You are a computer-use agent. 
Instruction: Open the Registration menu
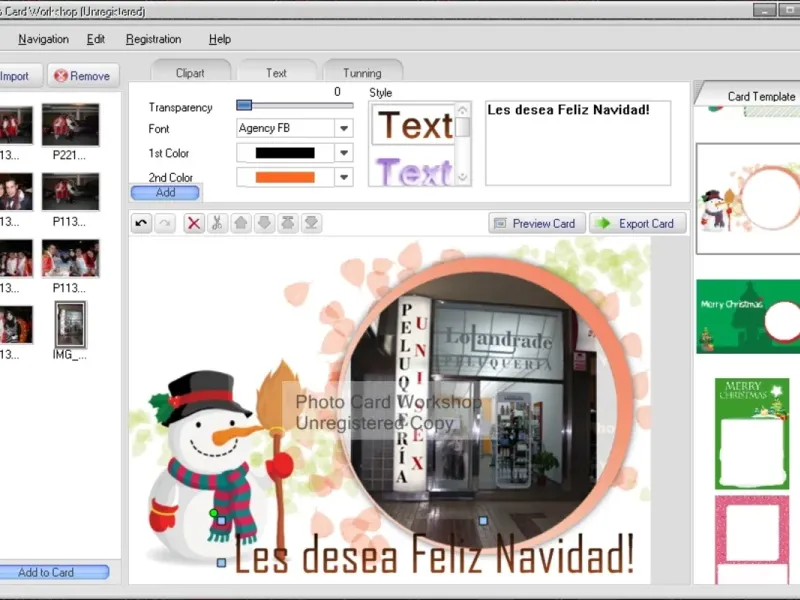click(154, 39)
